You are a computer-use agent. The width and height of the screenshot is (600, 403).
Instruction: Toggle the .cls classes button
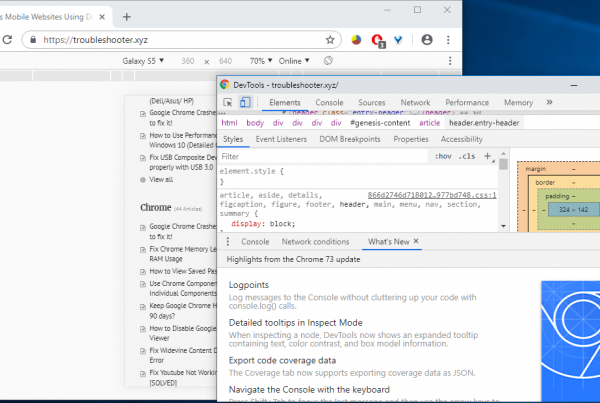click(467, 156)
